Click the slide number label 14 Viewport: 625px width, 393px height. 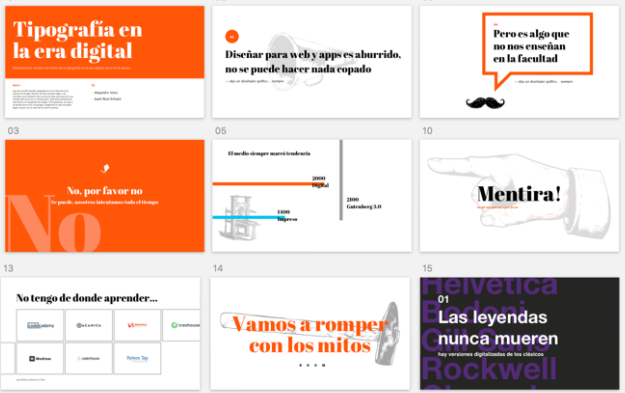pos(218,268)
